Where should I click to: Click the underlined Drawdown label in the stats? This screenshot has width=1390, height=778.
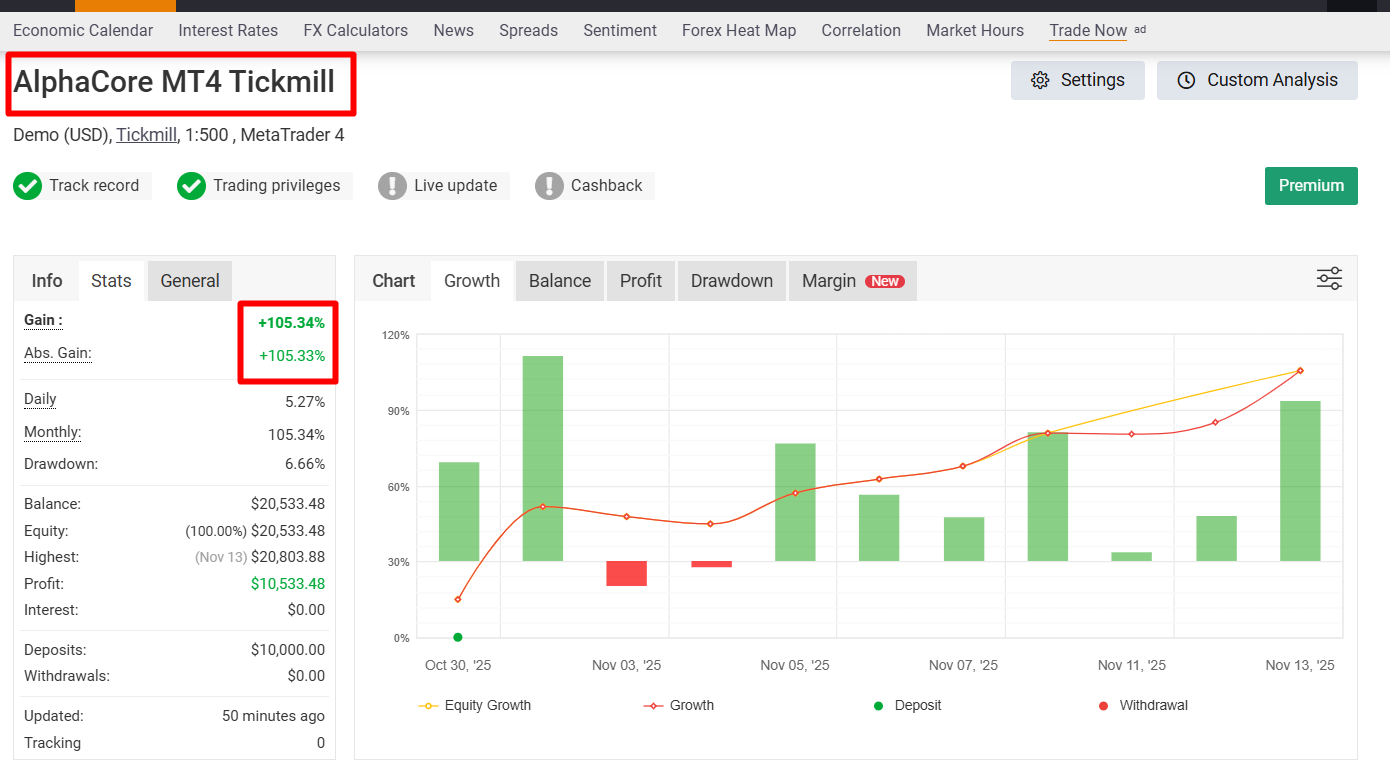point(61,464)
